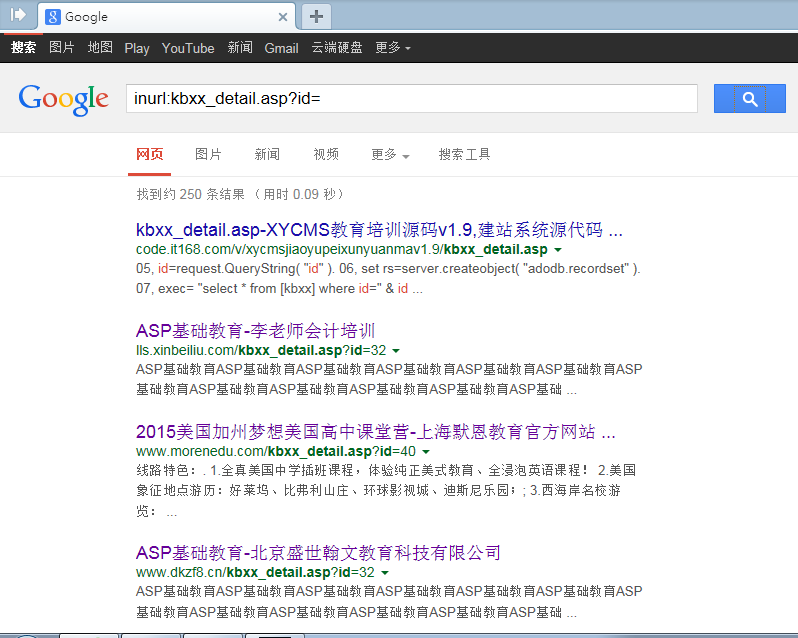The image size is (798, 638).
Task: Focus the search query input field
Action: [412, 98]
